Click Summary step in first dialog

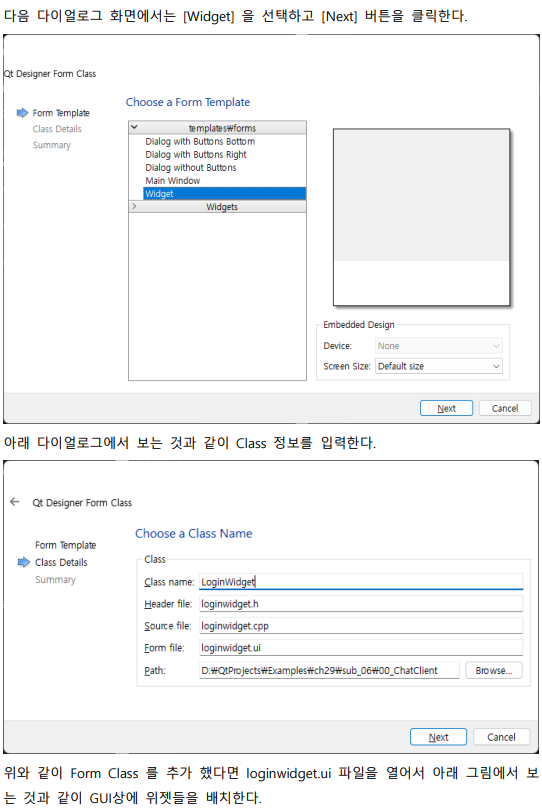click(x=52, y=145)
